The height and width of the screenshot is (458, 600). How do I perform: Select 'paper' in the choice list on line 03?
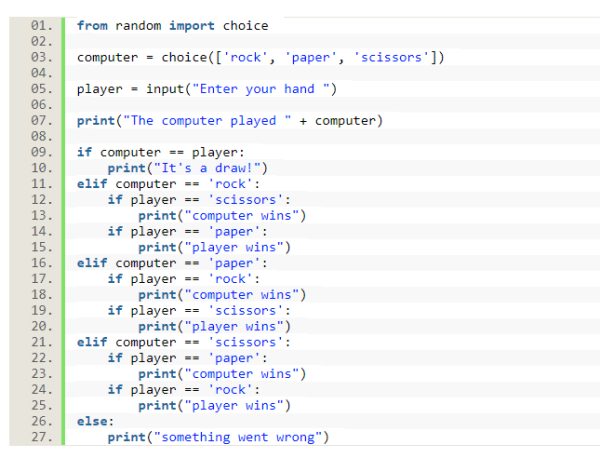pos(311,57)
